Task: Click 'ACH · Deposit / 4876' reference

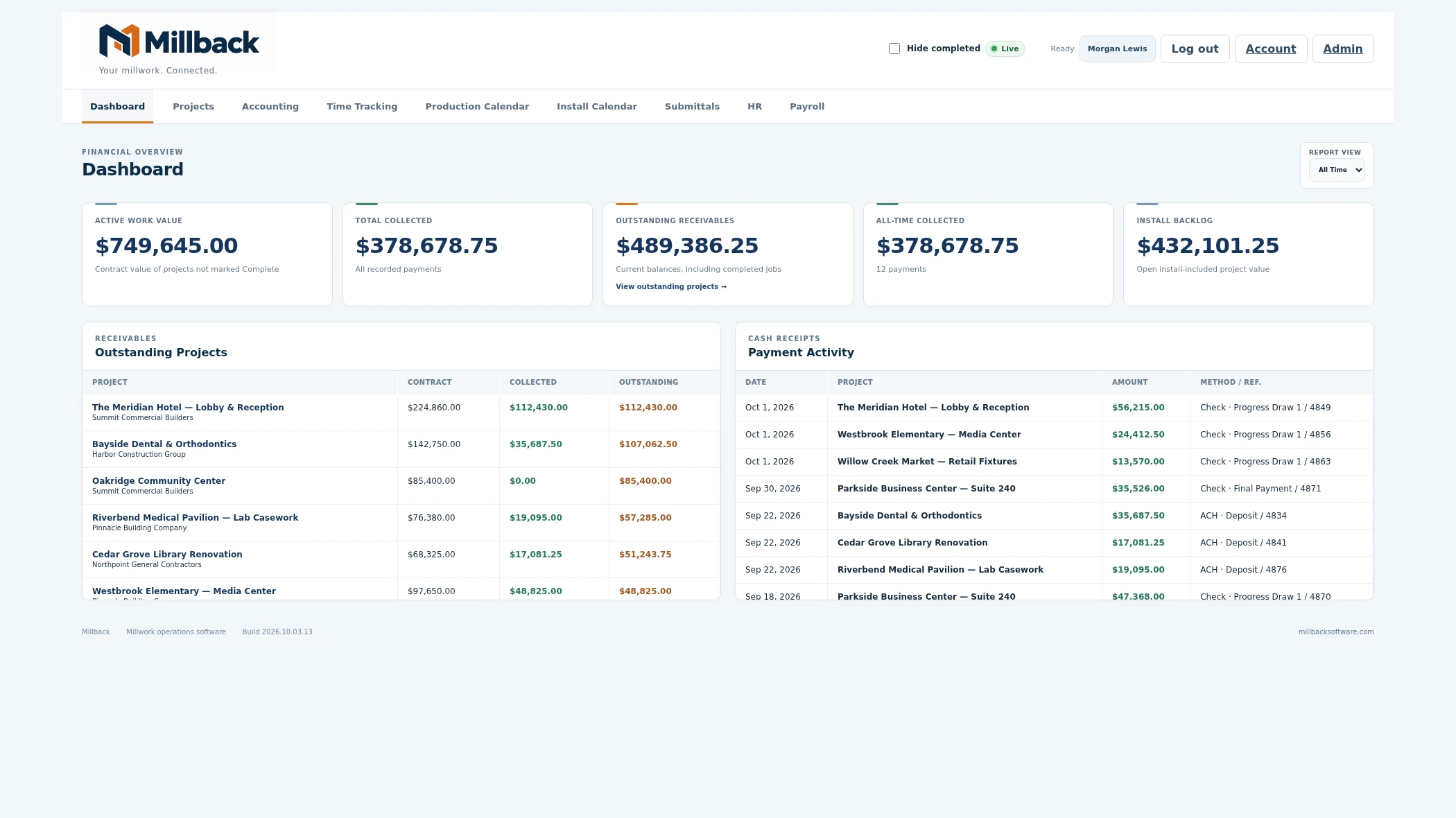Action: 1242,570
